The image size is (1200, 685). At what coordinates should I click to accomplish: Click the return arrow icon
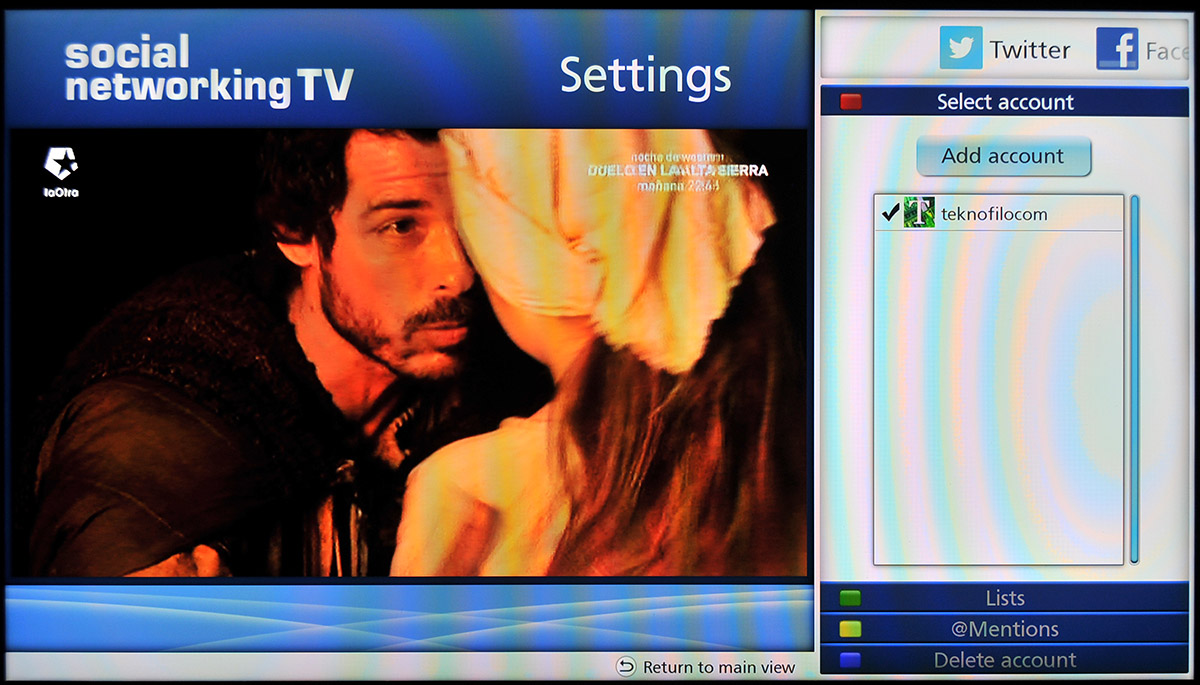click(626, 667)
